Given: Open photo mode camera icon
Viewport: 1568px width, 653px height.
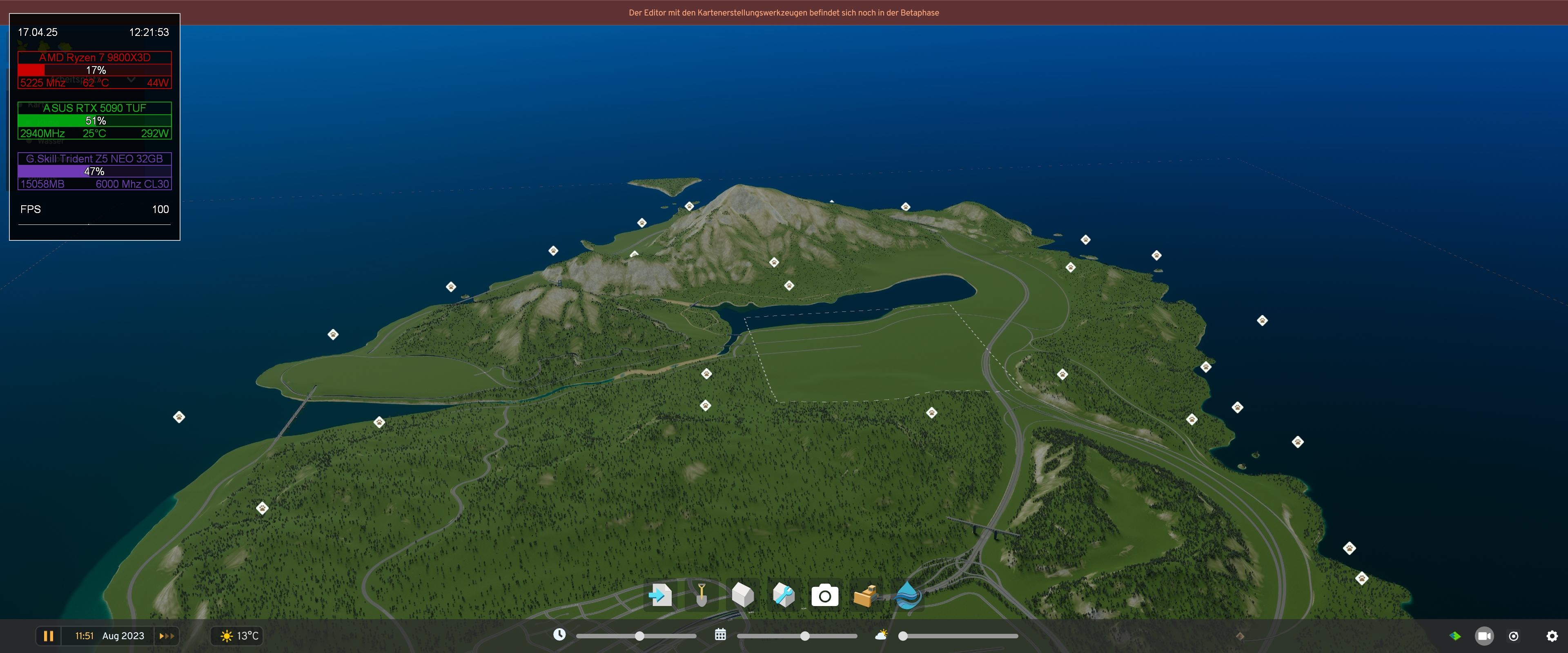Looking at the screenshot, I should [x=825, y=596].
